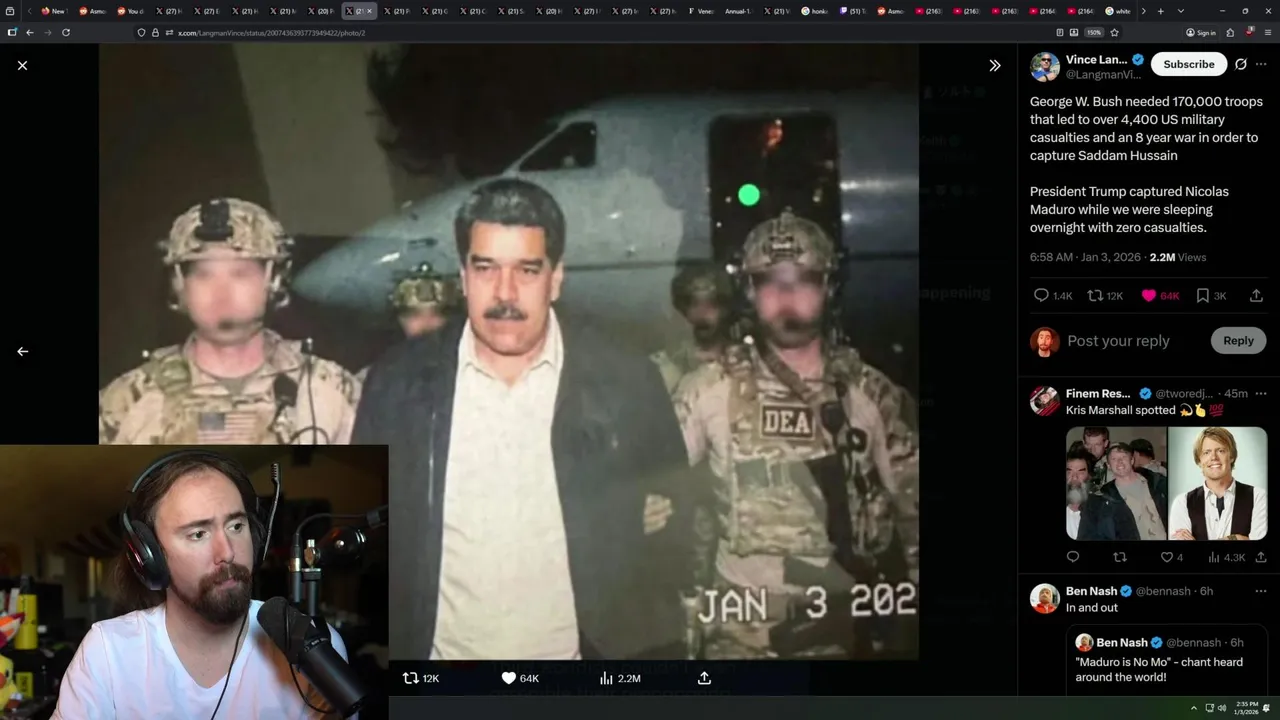Open the padlock site information icon
1280x720 pixels.
[x=155, y=32]
